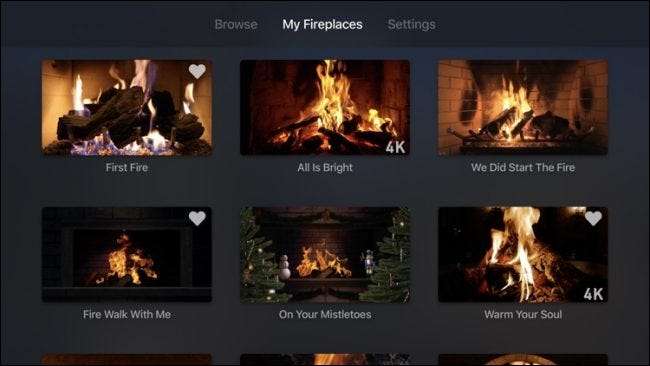650x366 pixels.
Task: Open the All Is Bright fireplace thumbnail
Action: coord(325,108)
